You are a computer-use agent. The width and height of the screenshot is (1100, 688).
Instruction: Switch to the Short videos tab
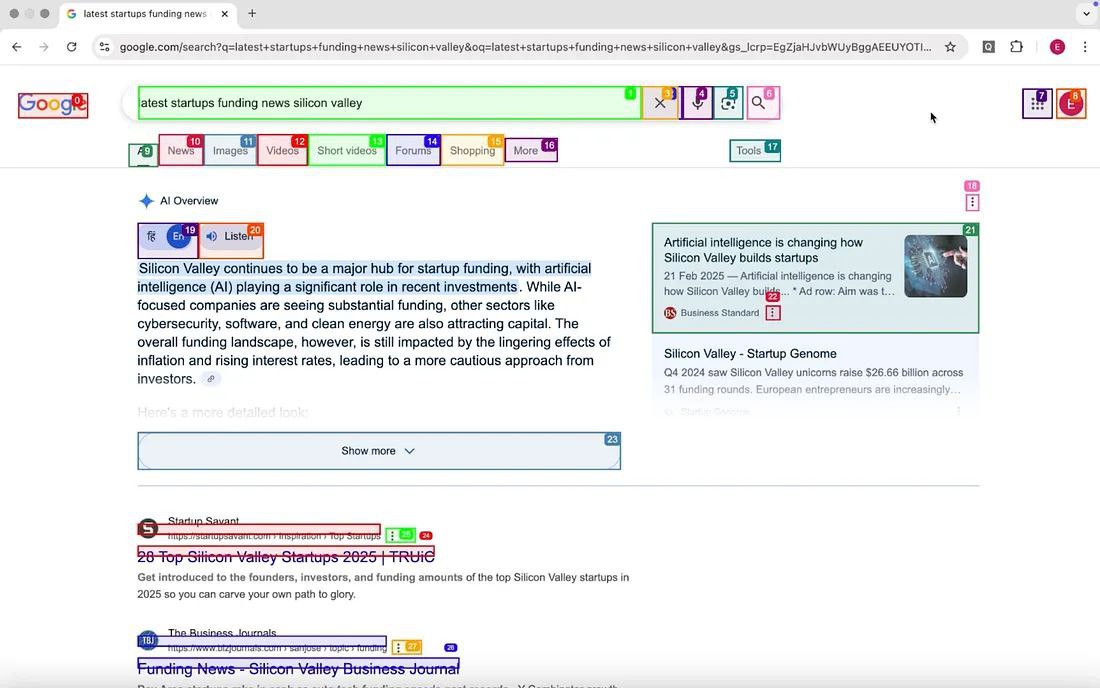346,151
